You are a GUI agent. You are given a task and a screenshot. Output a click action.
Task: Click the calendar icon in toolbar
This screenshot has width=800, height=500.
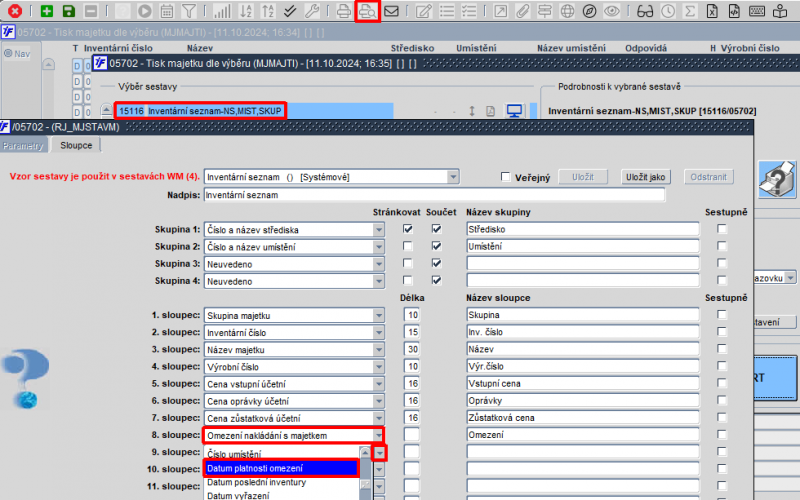(167, 11)
